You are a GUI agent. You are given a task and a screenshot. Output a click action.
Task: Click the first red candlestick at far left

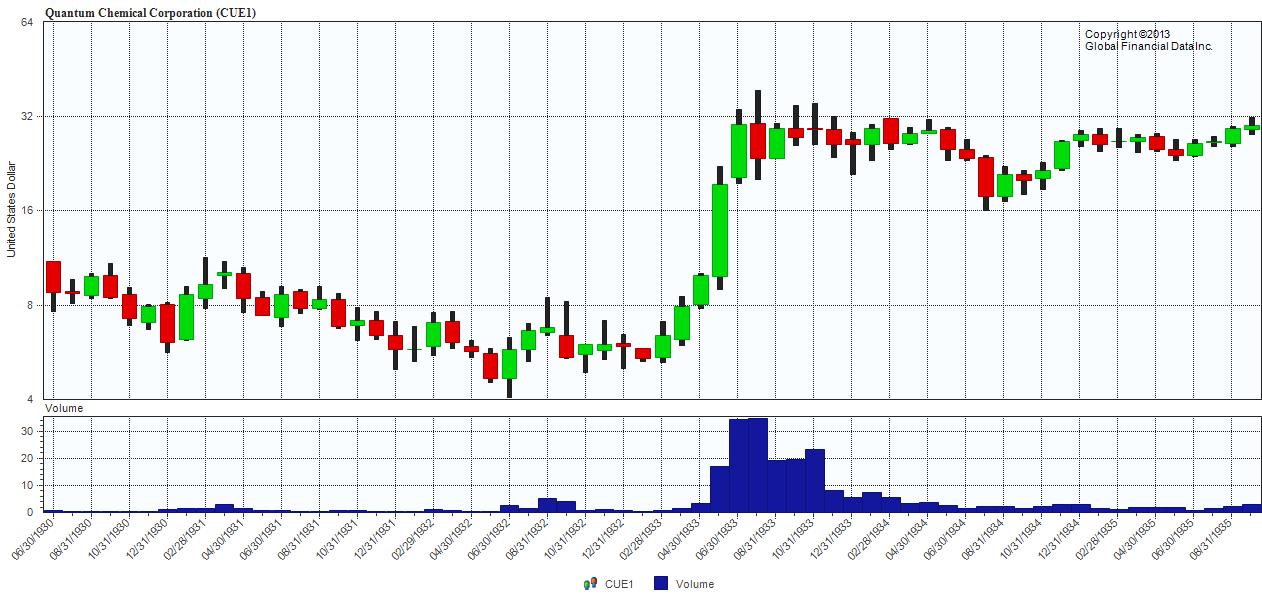click(53, 277)
